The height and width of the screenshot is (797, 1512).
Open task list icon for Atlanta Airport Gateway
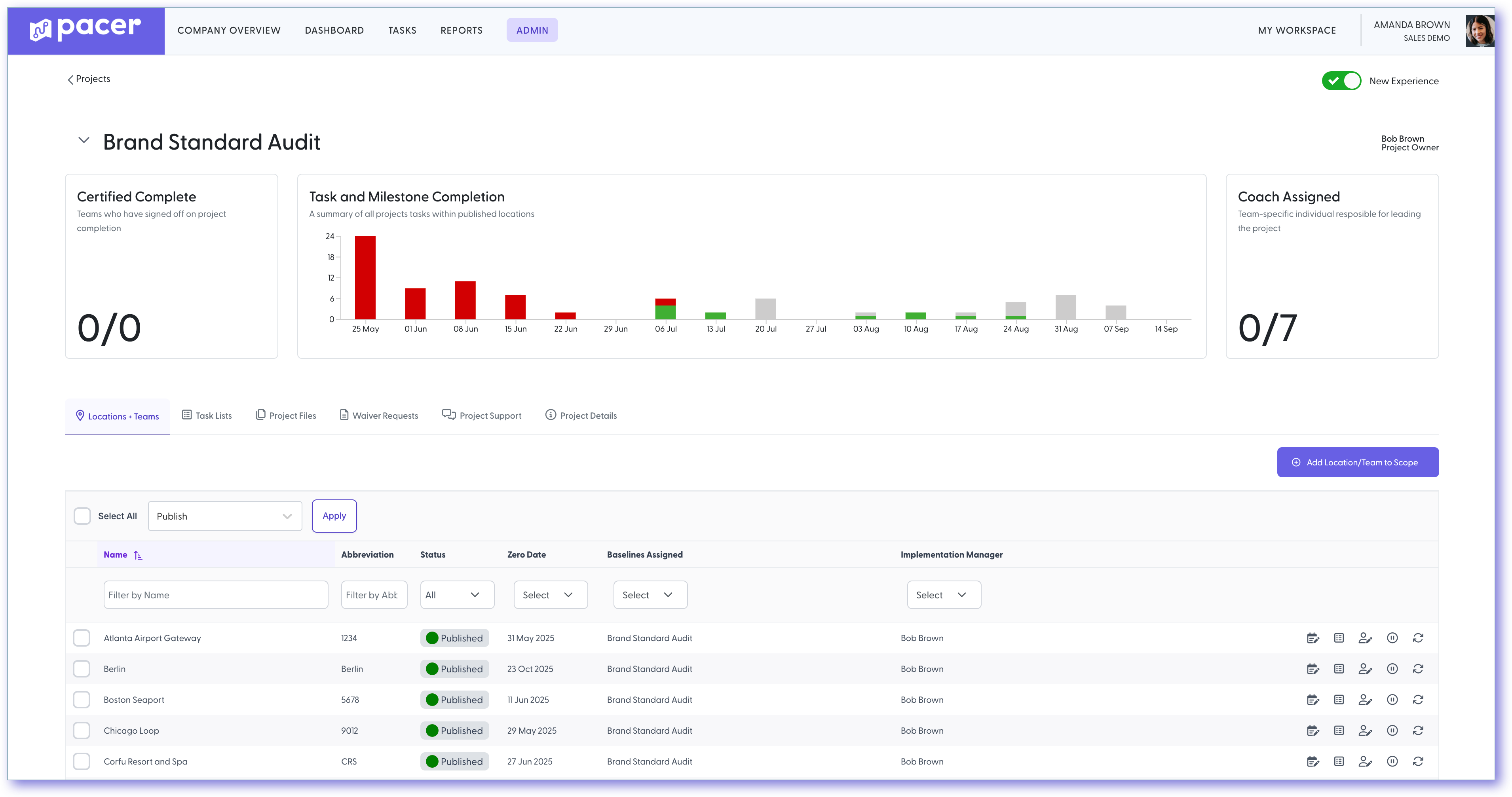(1339, 638)
